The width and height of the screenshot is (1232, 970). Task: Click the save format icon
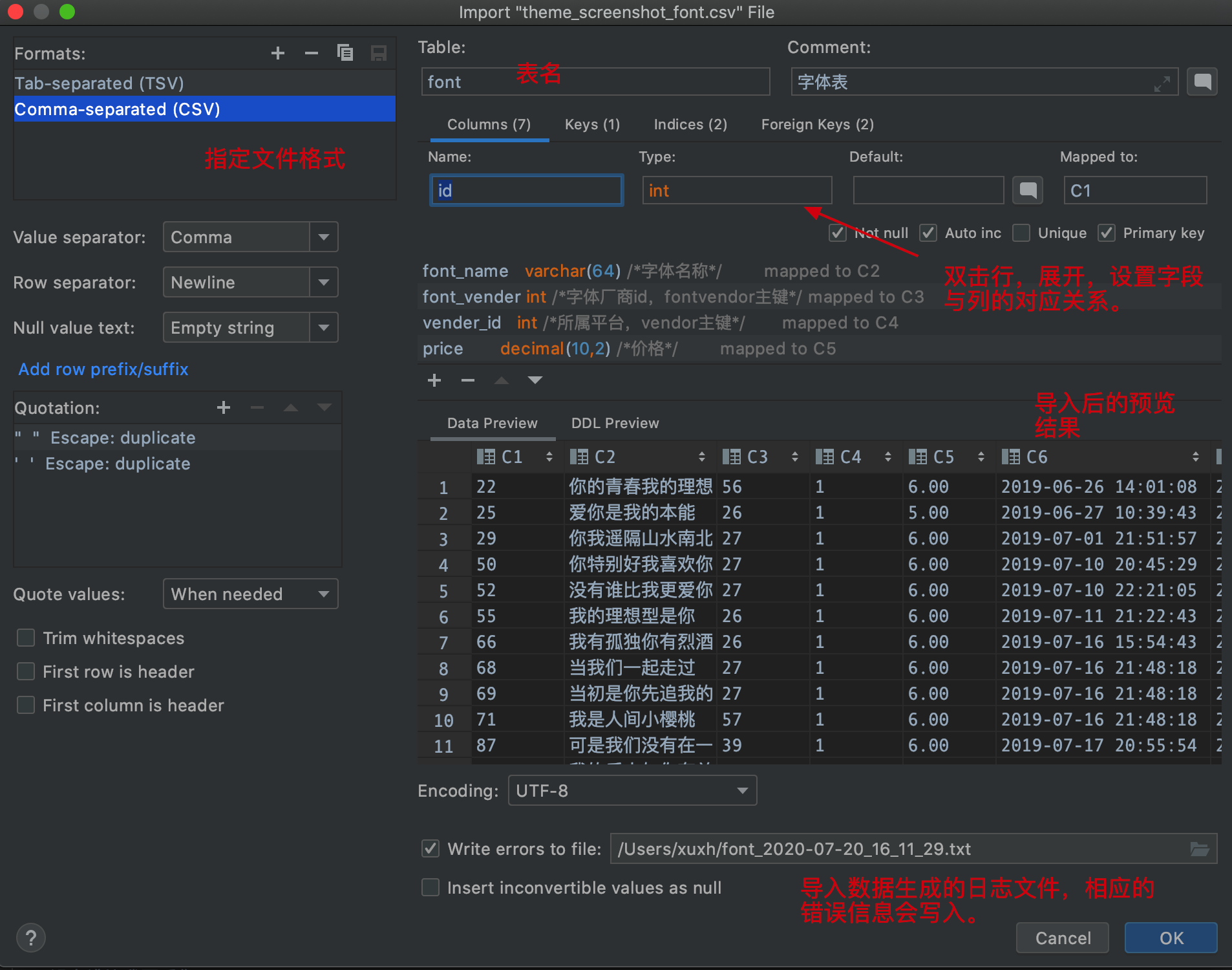379,53
